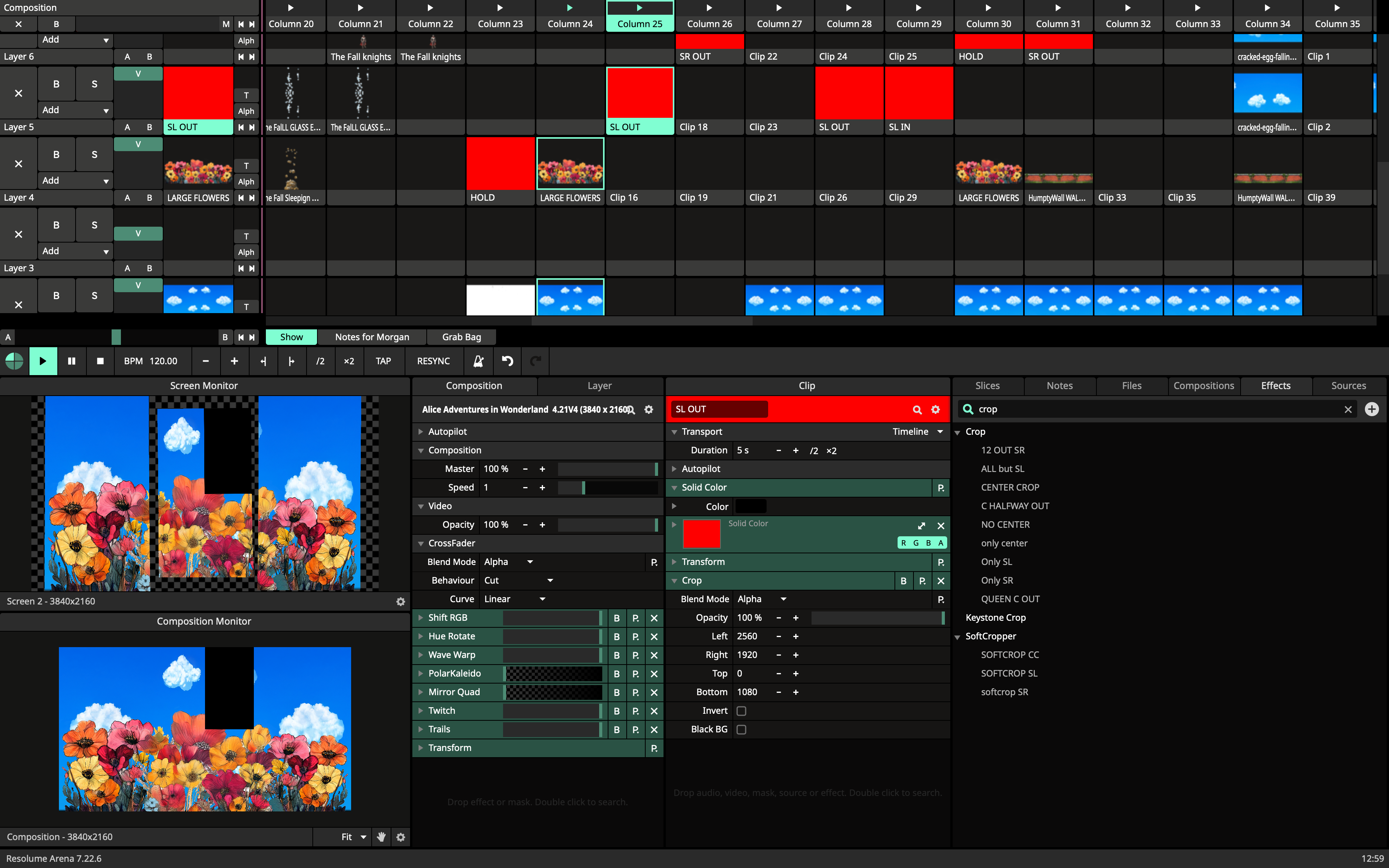Open Screen Monitor settings gear
This screenshot has width=1389, height=868.
(401, 602)
